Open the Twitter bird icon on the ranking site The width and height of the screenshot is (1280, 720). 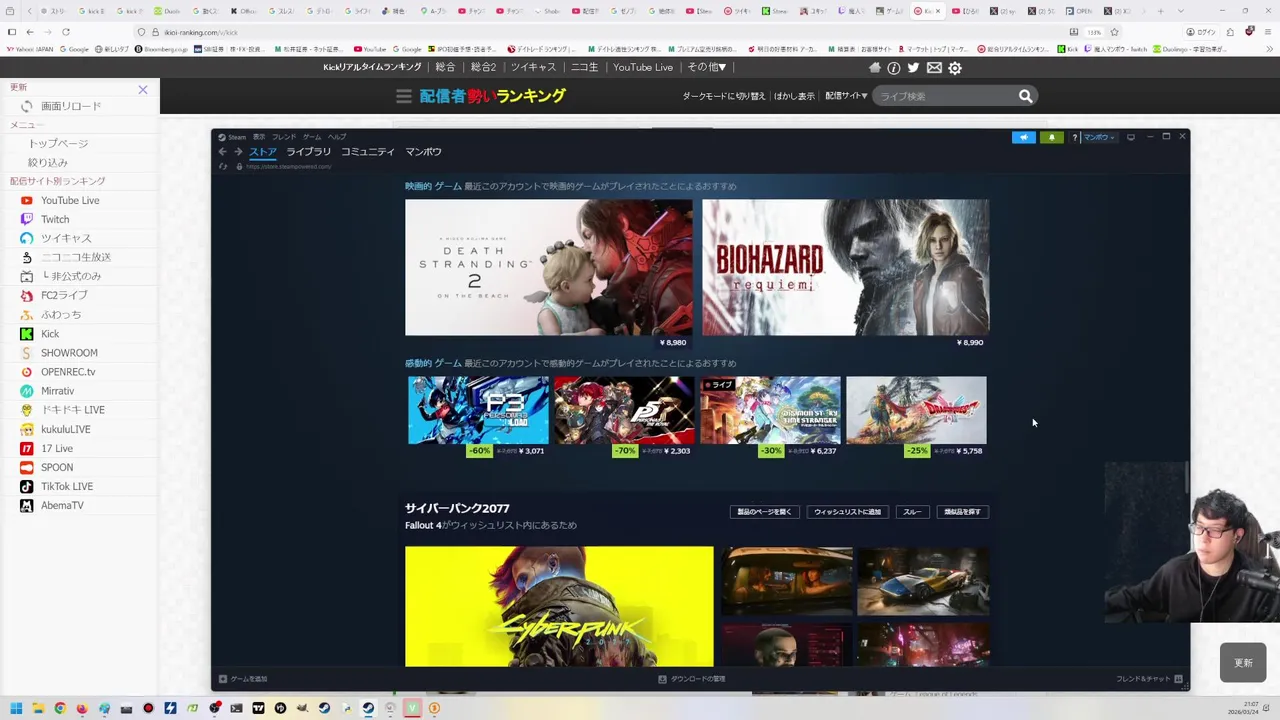tap(913, 68)
